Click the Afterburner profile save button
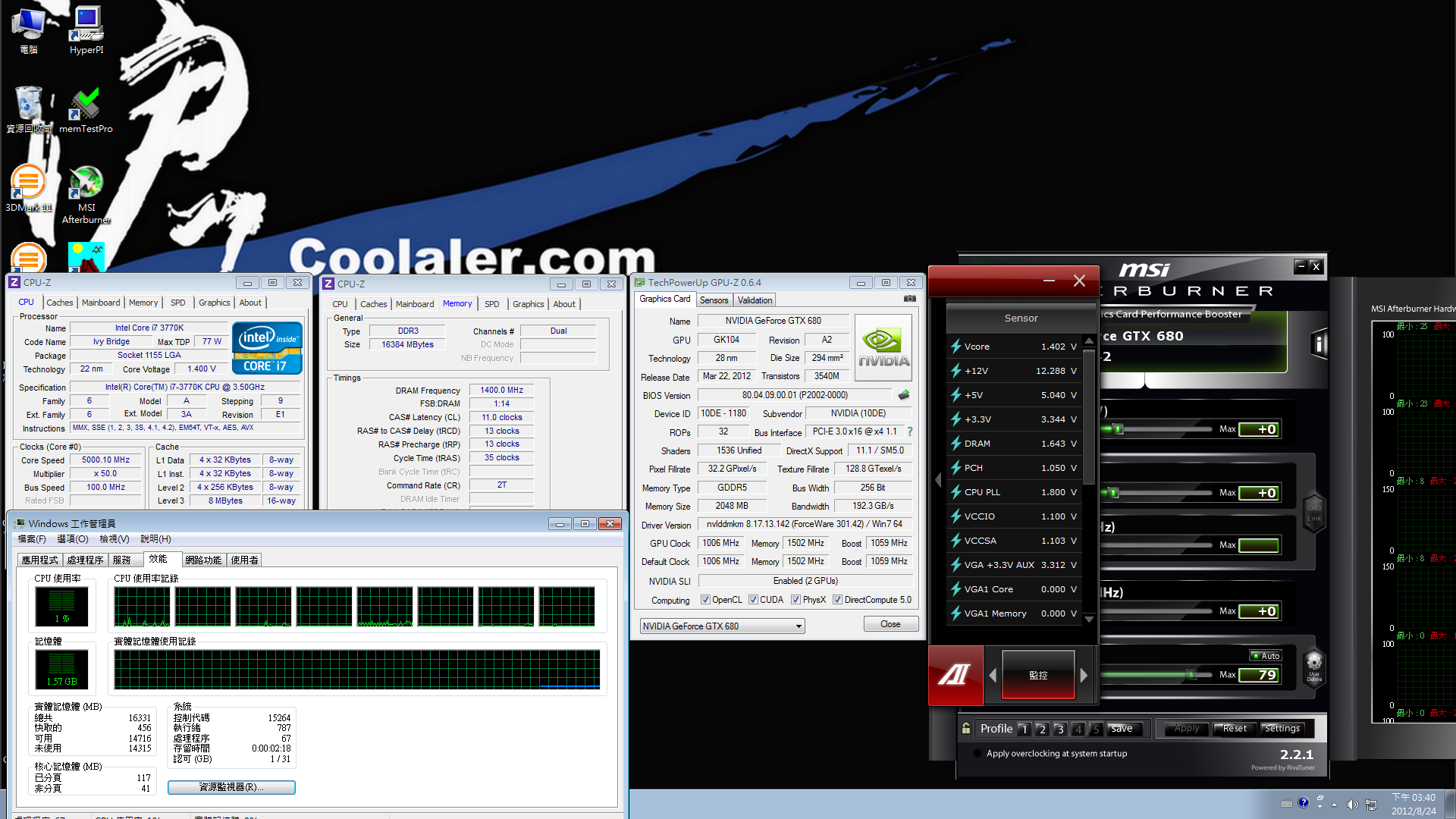This screenshot has width=1456, height=819. tap(1123, 729)
